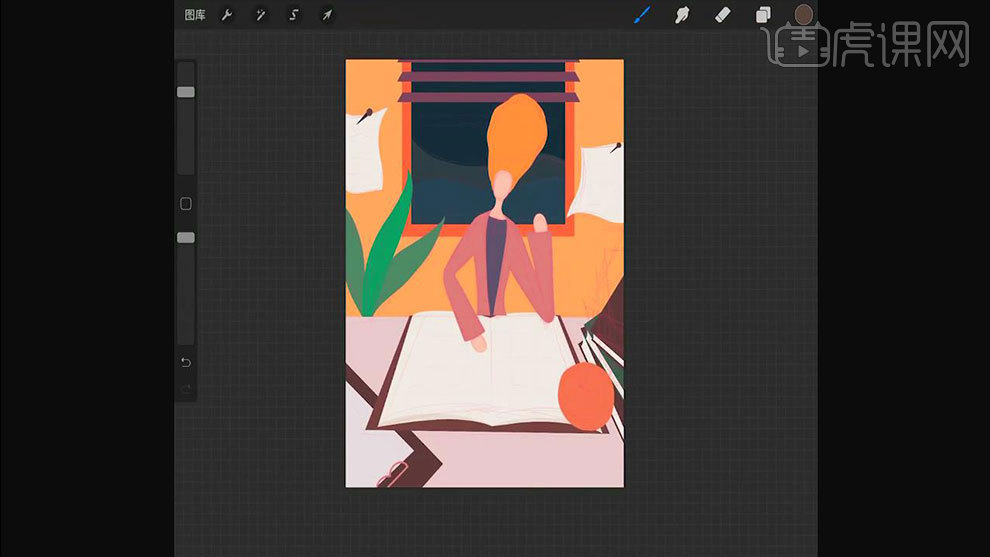Open the Layers panel

[763, 15]
